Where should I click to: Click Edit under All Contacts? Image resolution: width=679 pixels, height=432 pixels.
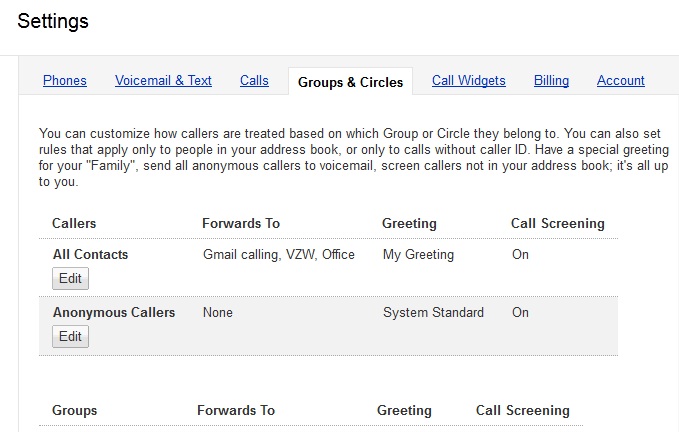tap(70, 278)
